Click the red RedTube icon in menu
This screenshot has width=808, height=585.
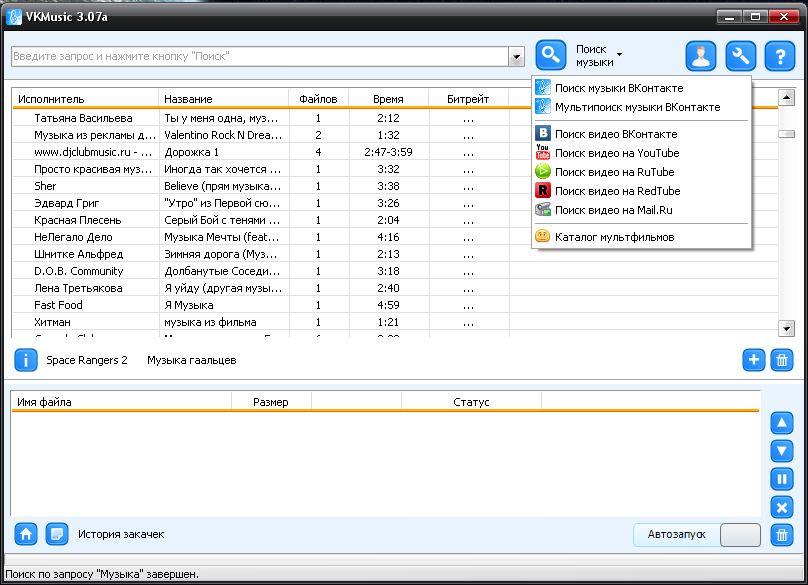[x=543, y=190]
